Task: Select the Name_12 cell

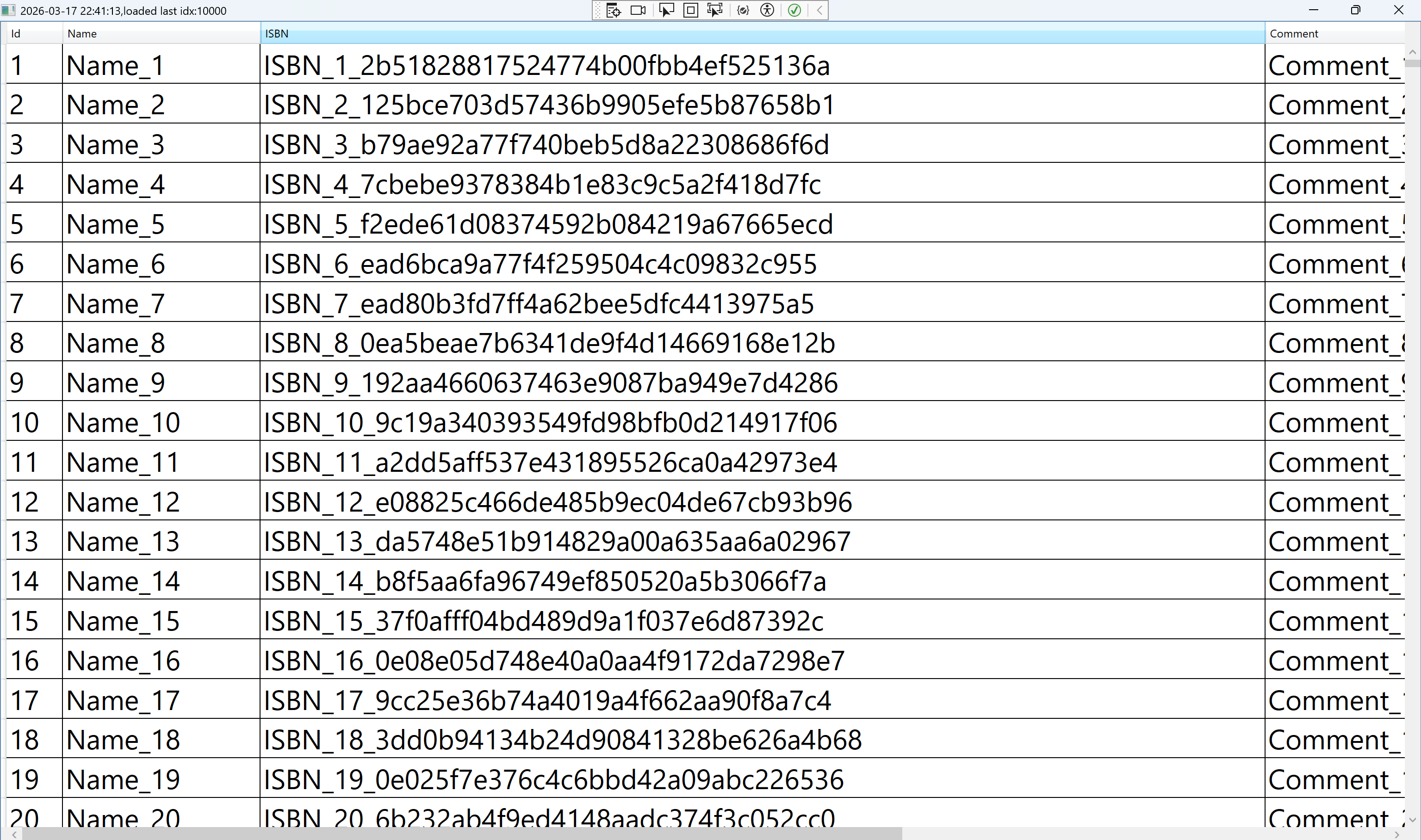Action: pos(161,500)
